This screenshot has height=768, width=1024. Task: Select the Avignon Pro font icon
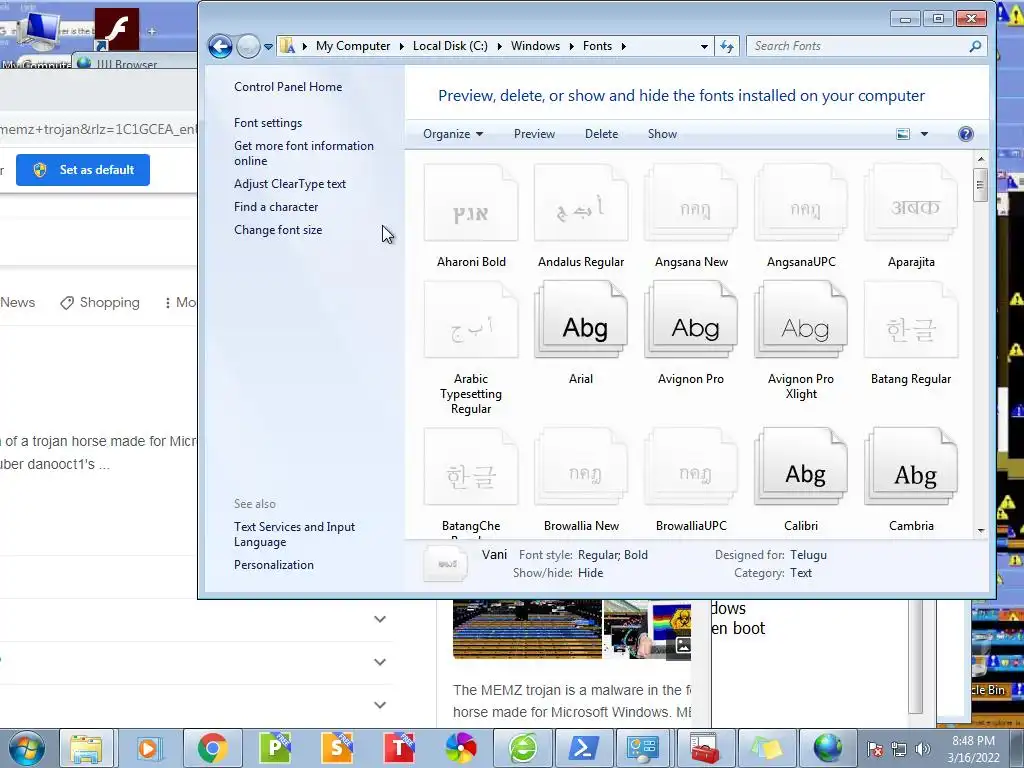point(691,320)
